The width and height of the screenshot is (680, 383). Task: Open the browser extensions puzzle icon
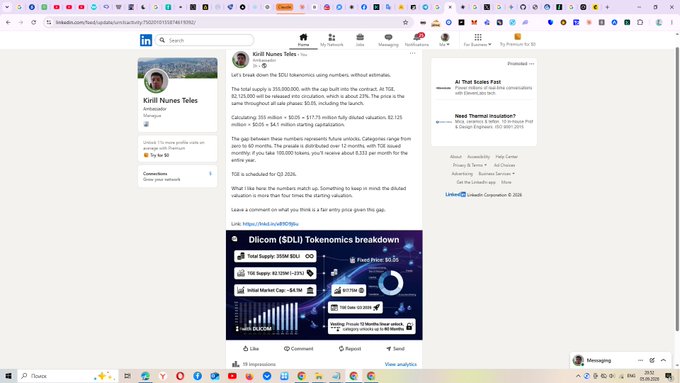coord(640,23)
